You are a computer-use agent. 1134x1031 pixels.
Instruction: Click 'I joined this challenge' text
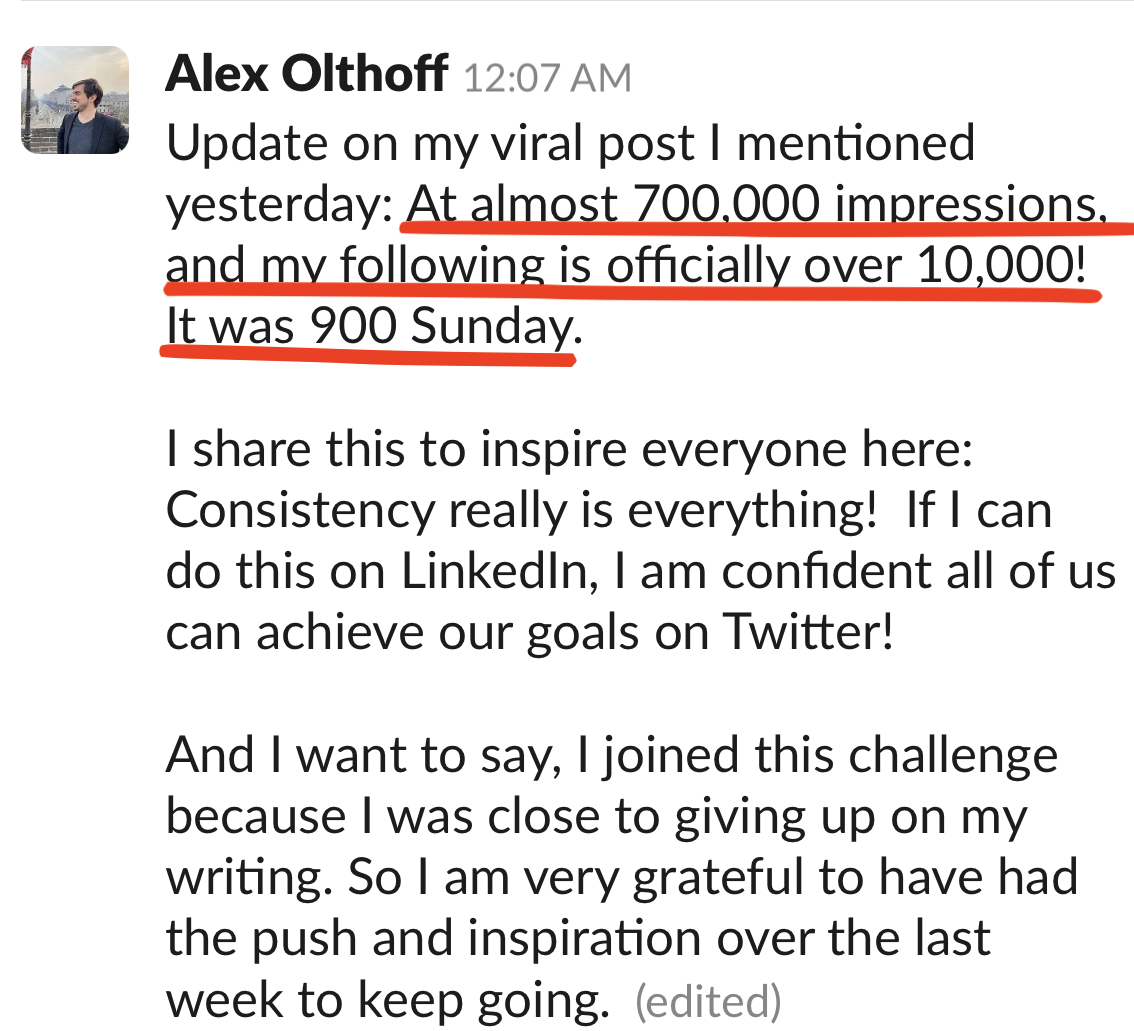click(x=815, y=755)
